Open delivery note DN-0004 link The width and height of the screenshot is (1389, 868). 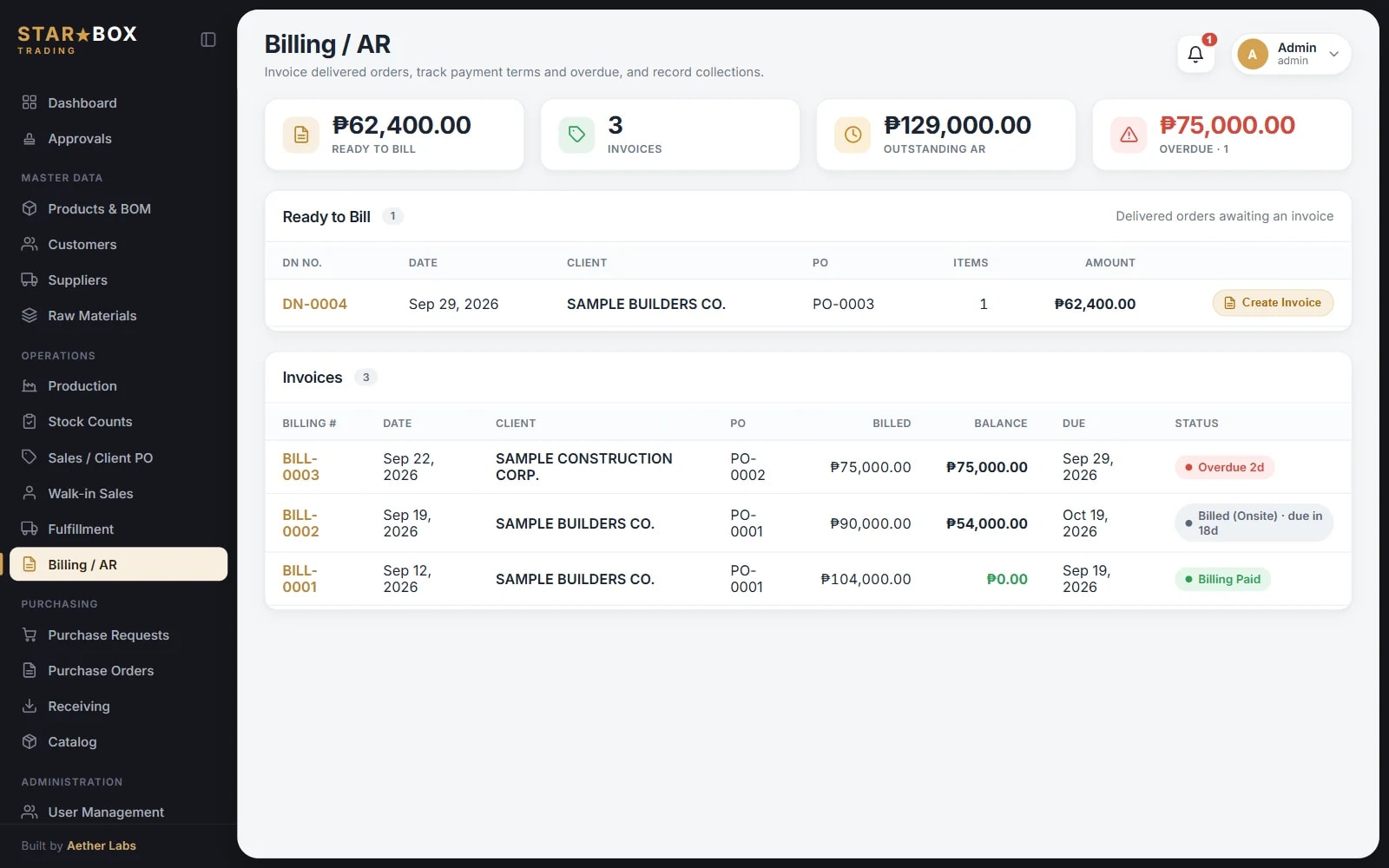tap(314, 304)
